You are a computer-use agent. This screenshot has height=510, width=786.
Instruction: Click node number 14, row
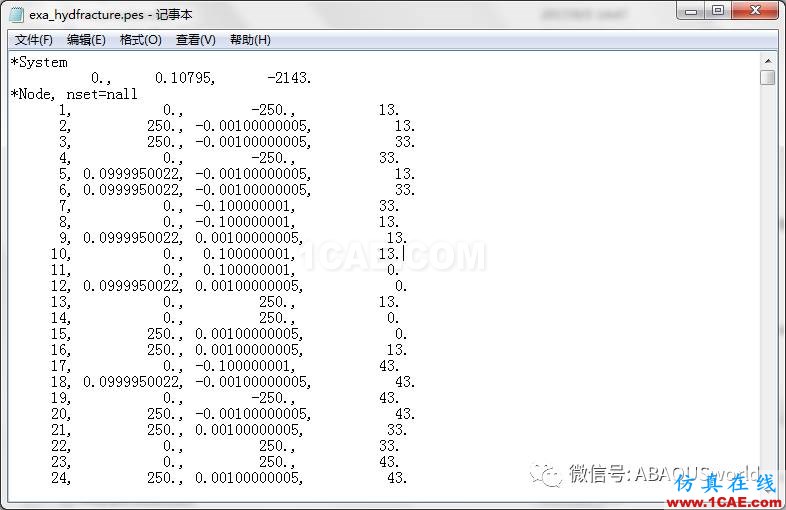click(225, 318)
